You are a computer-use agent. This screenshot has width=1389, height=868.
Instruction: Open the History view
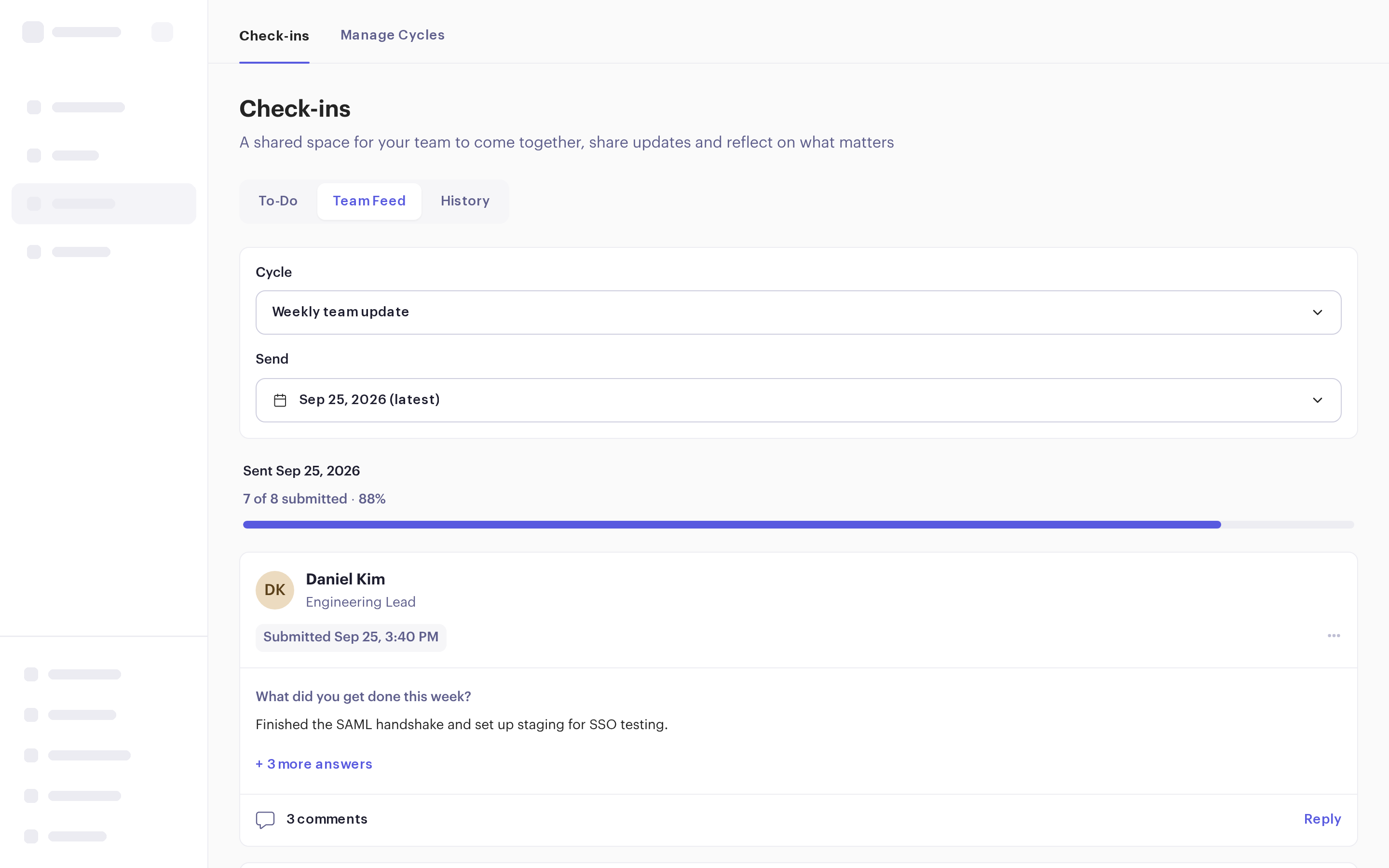pyautogui.click(x=465, y=201)
